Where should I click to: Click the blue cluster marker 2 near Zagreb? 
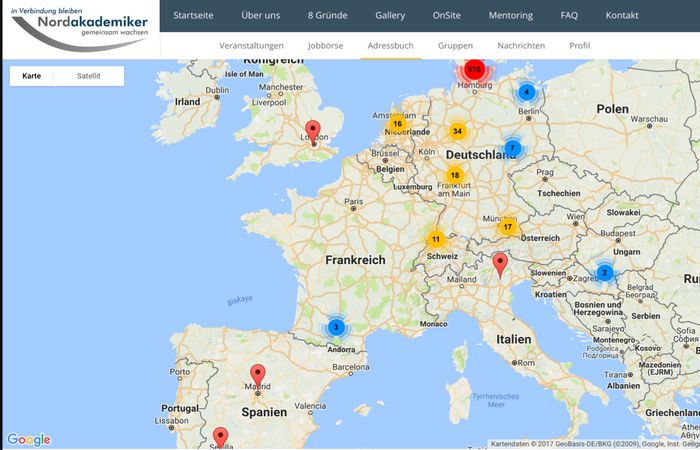coord(604,272)
